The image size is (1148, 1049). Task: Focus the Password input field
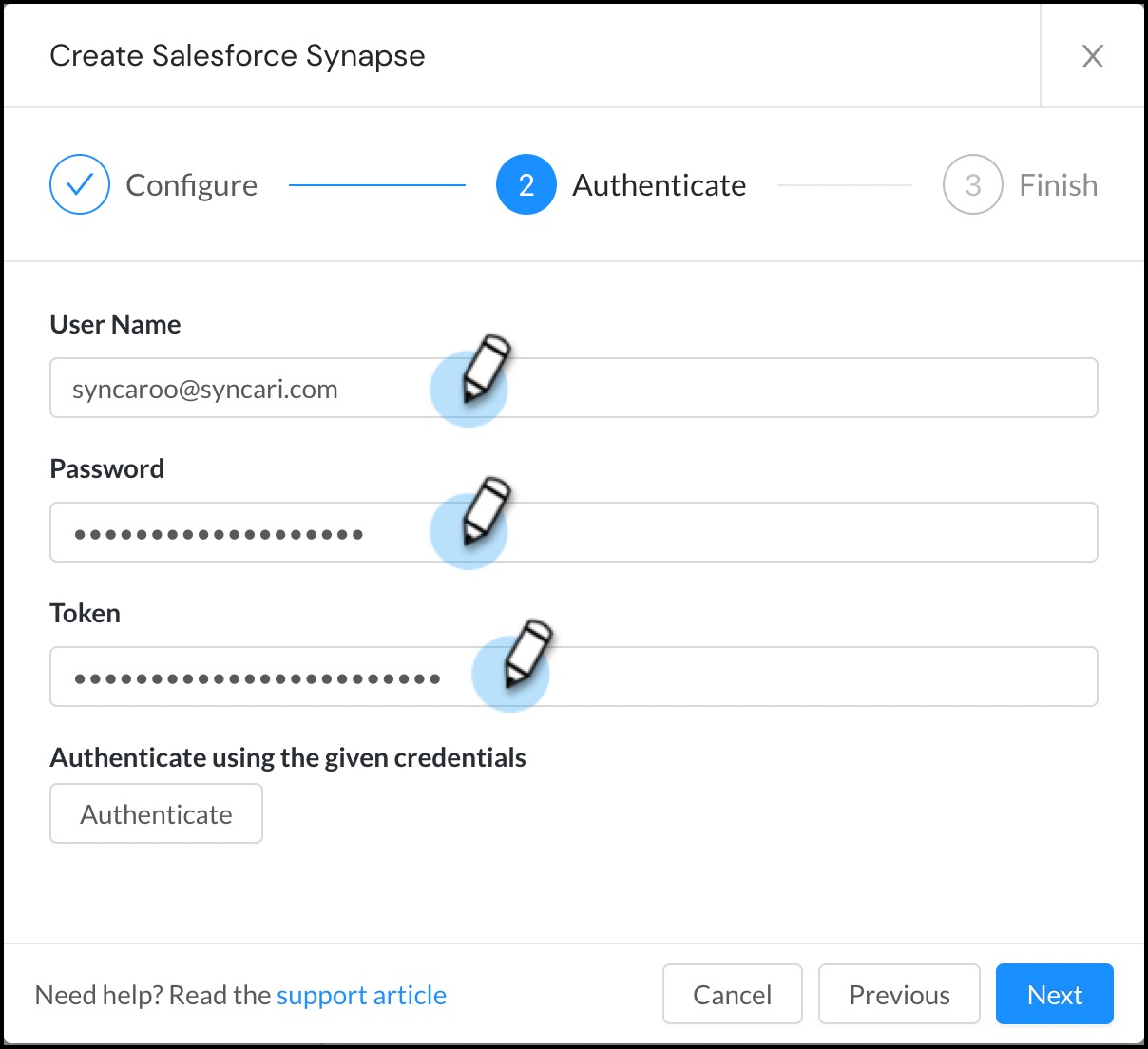[x=760, y=533]
